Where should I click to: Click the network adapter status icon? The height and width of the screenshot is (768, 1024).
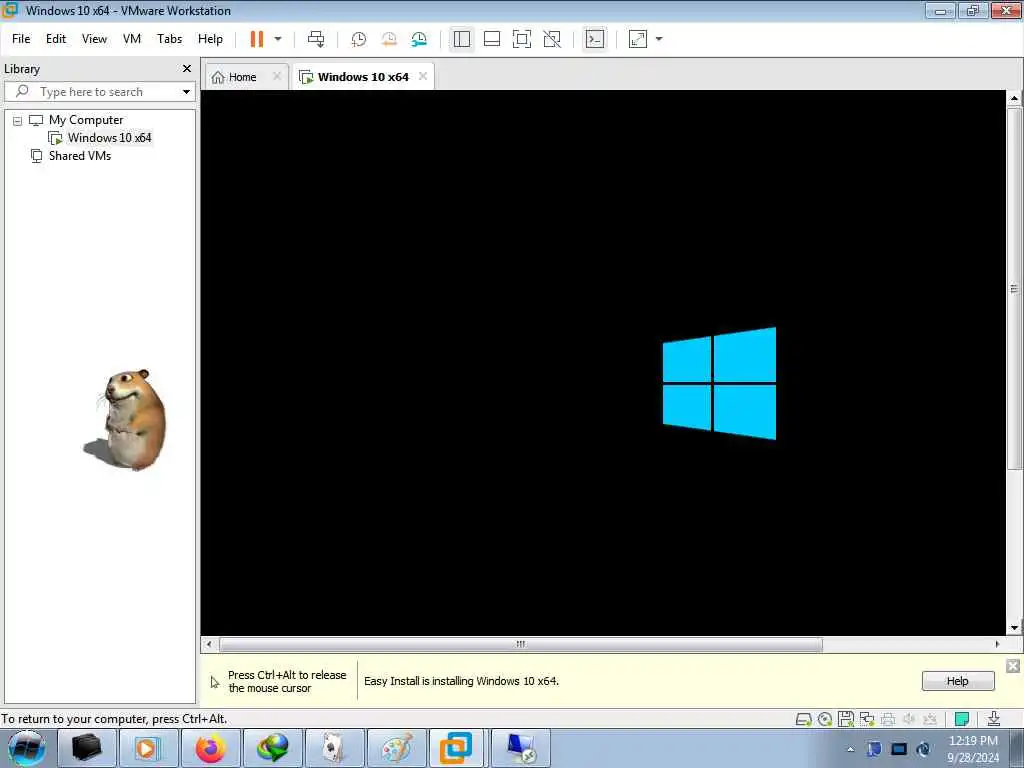pyautogui.click(x=867, y=720)
